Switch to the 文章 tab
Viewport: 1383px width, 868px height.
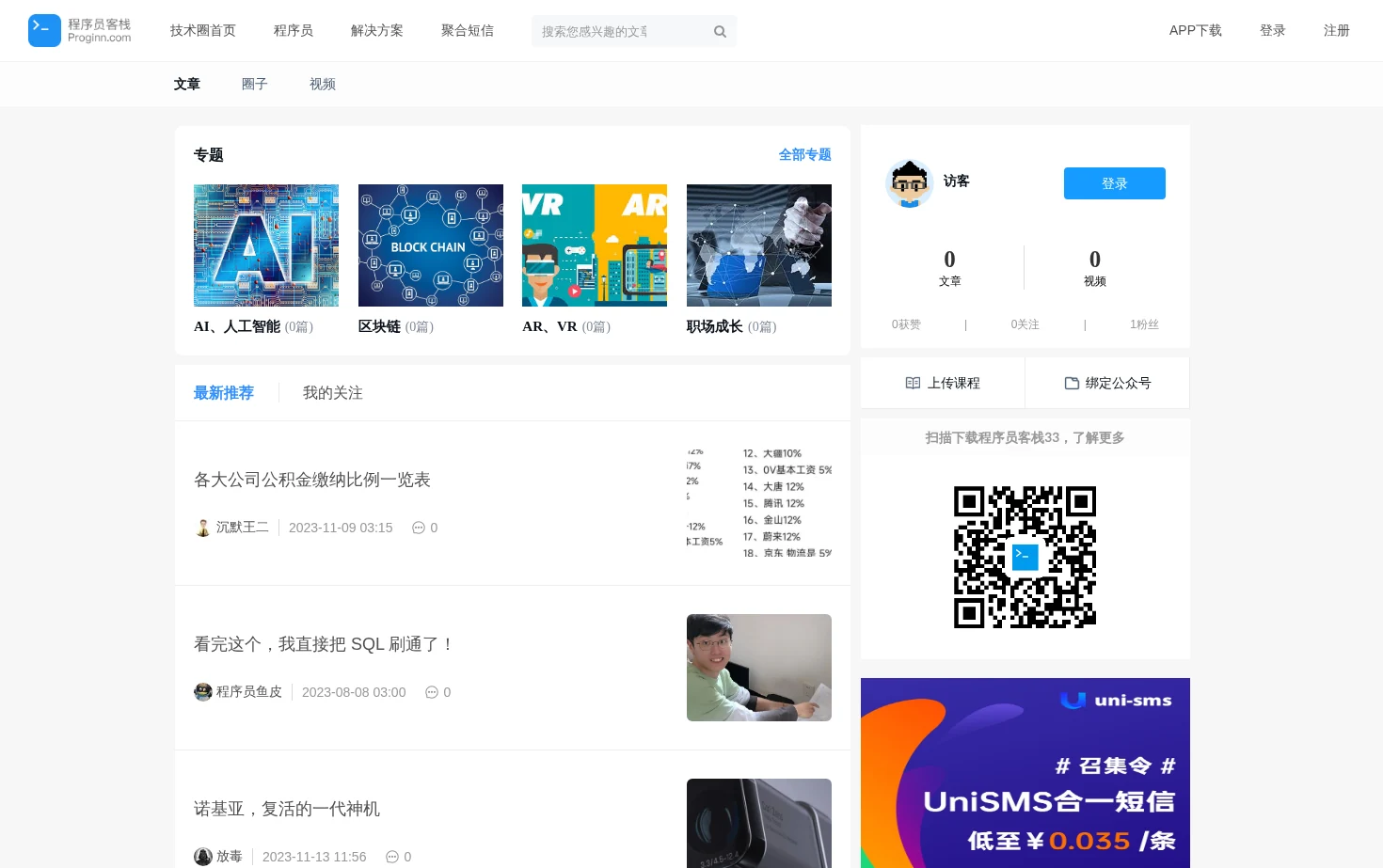coord(187,84)
